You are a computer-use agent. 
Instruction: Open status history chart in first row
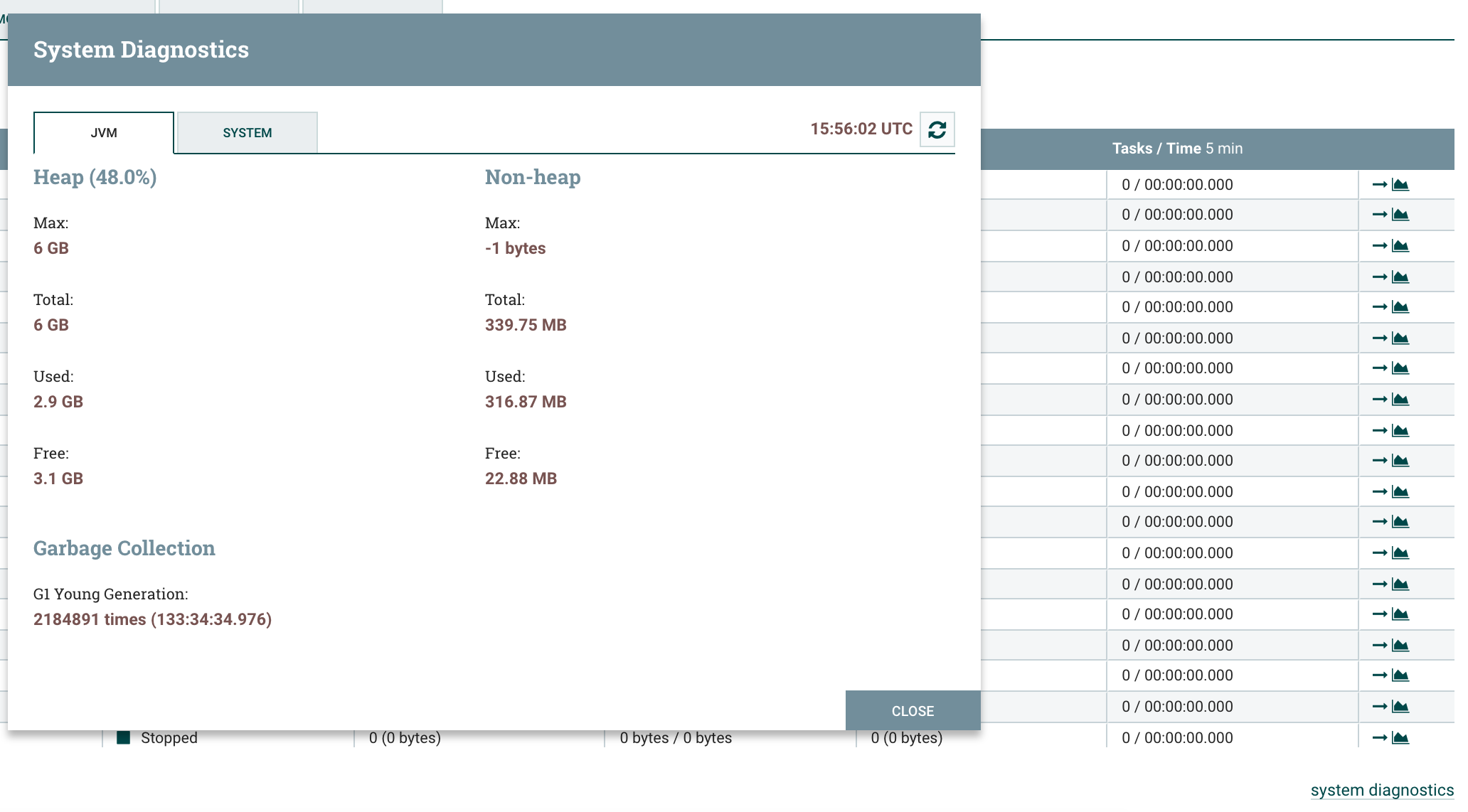pos(1400,185)
